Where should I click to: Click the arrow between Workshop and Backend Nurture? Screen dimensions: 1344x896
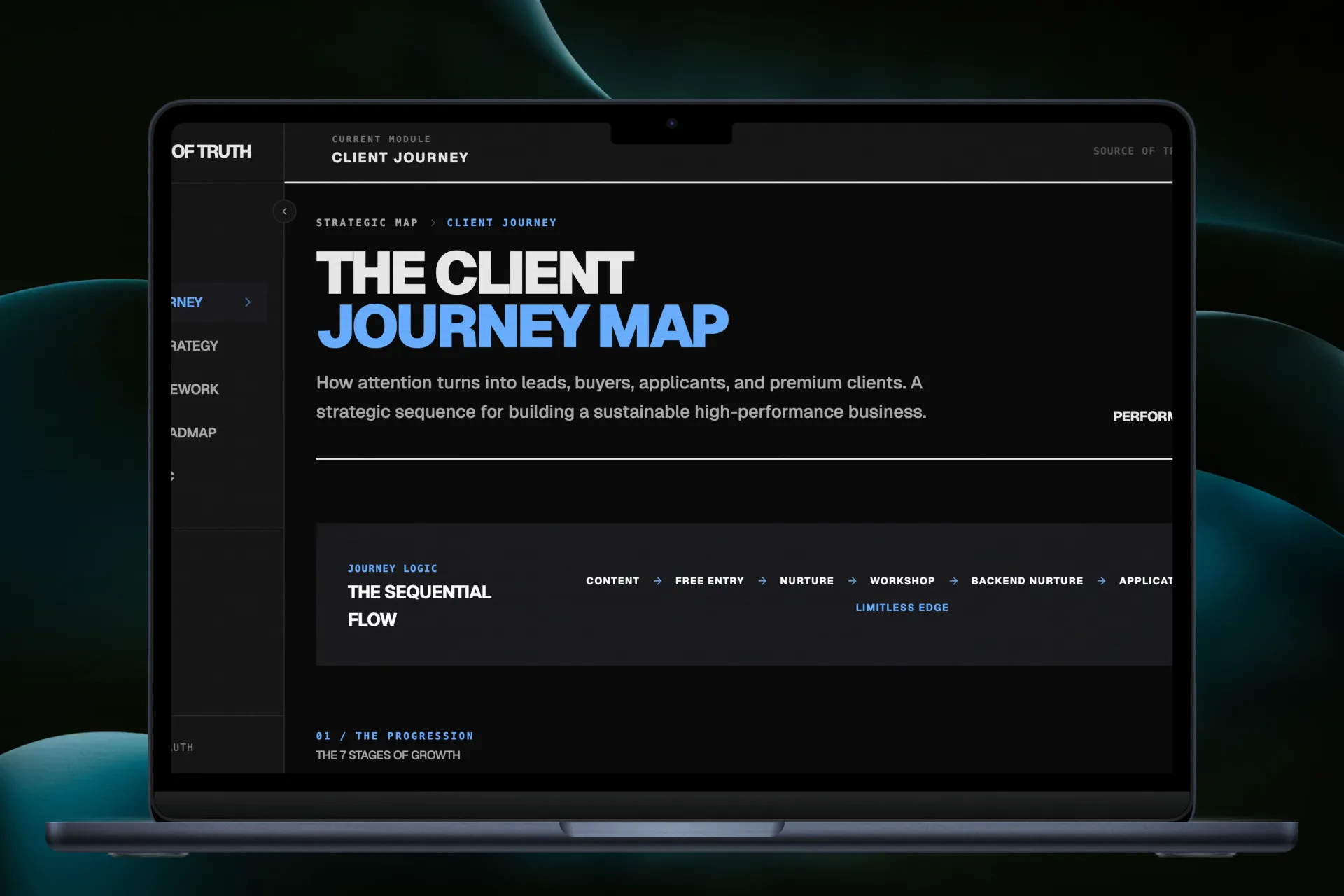[x=953, y=581]
